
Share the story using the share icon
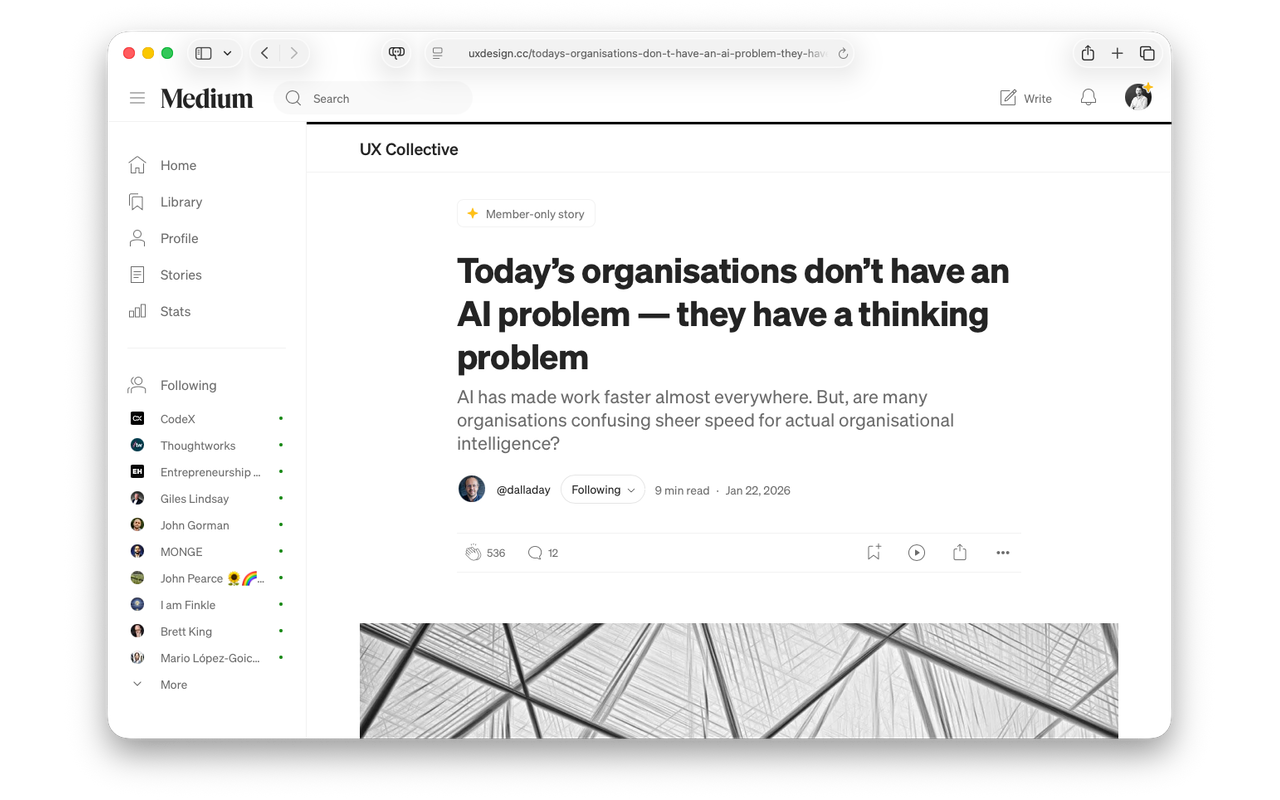point(959,552)
